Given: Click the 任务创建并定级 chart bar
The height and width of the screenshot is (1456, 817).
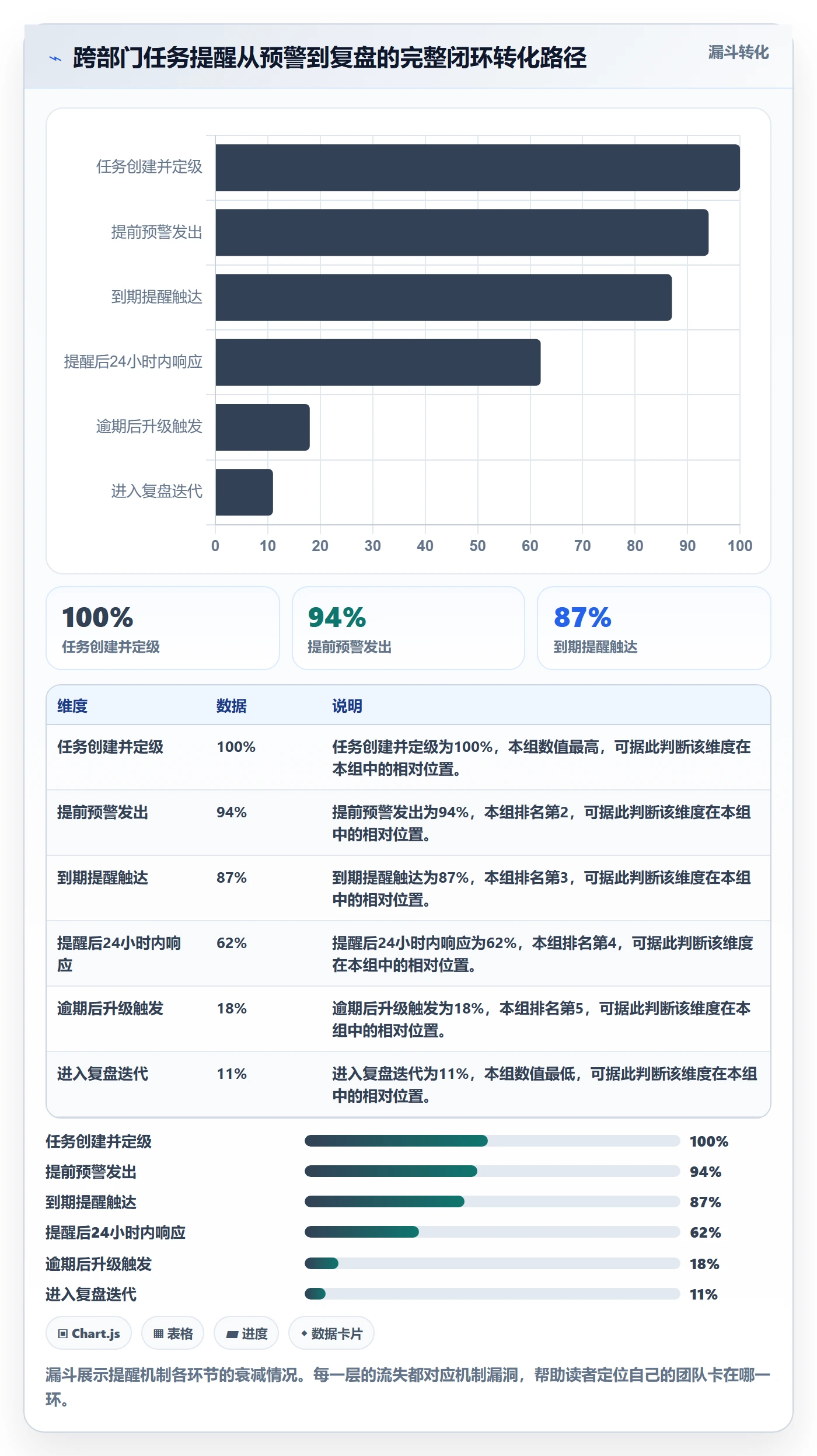Looking at the screenshot, I should tap(477, 168).
